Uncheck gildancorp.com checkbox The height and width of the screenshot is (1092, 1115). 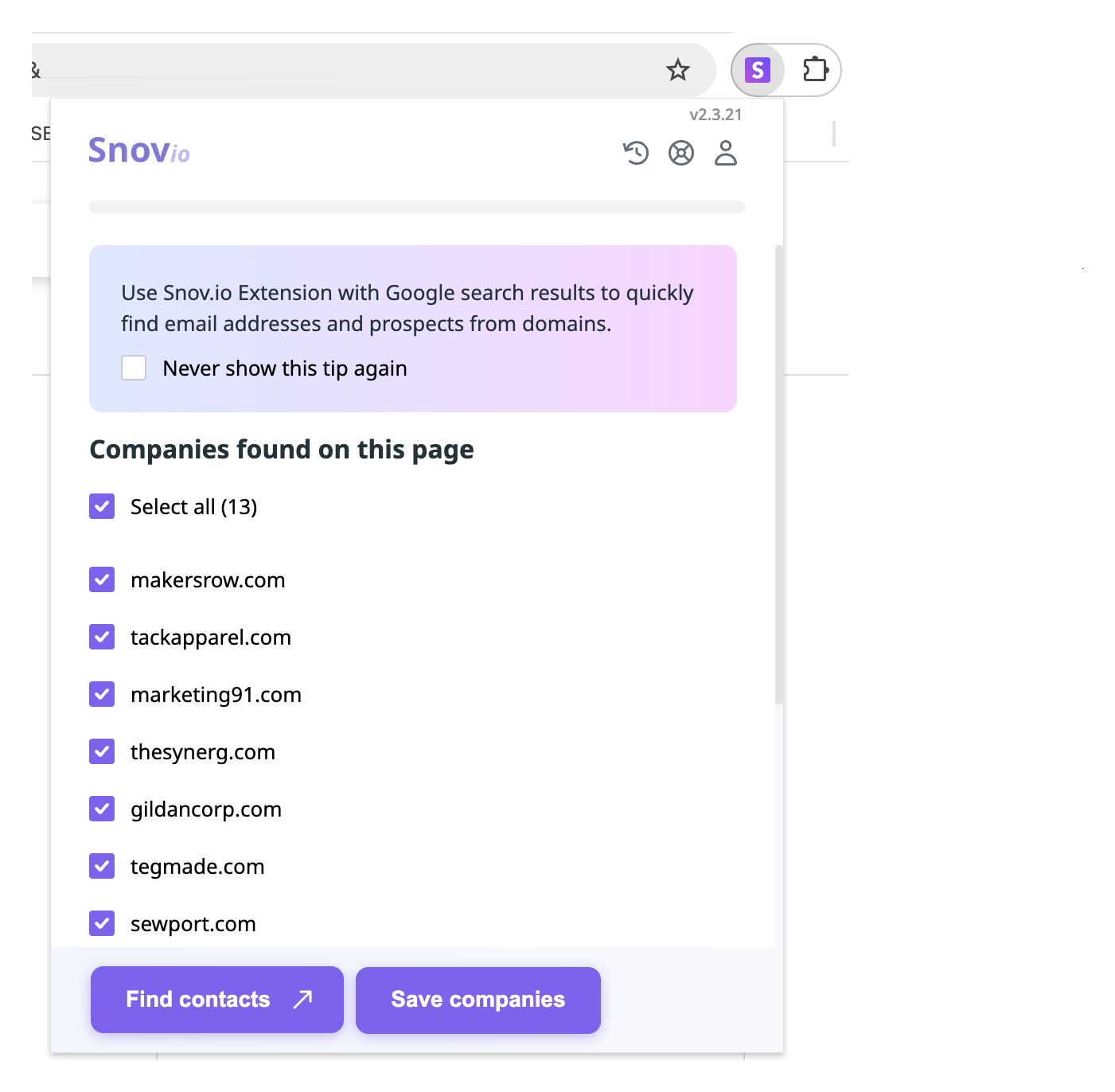point(102,809)
